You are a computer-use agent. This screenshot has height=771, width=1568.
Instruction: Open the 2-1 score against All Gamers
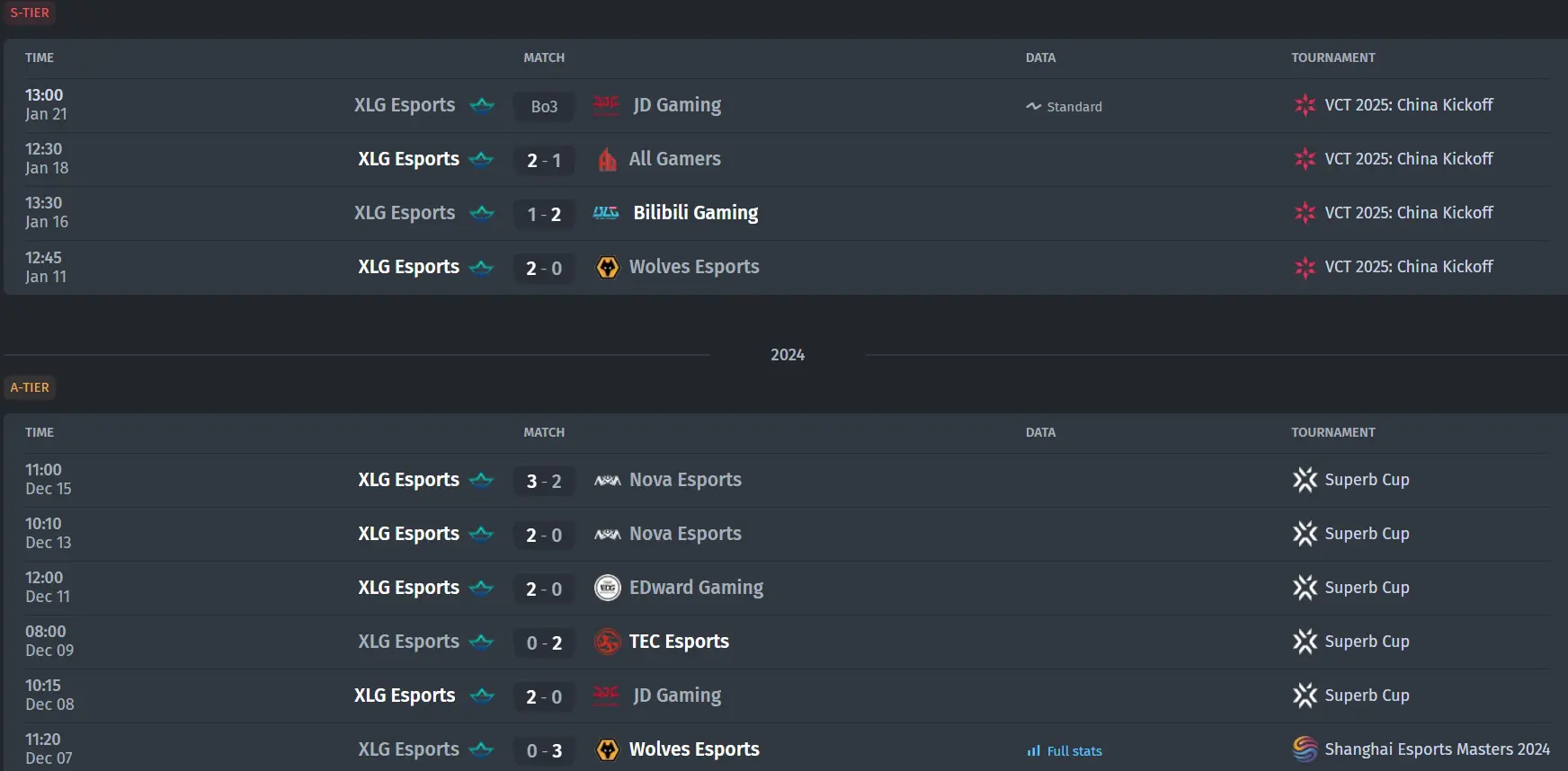coord(544,160)
